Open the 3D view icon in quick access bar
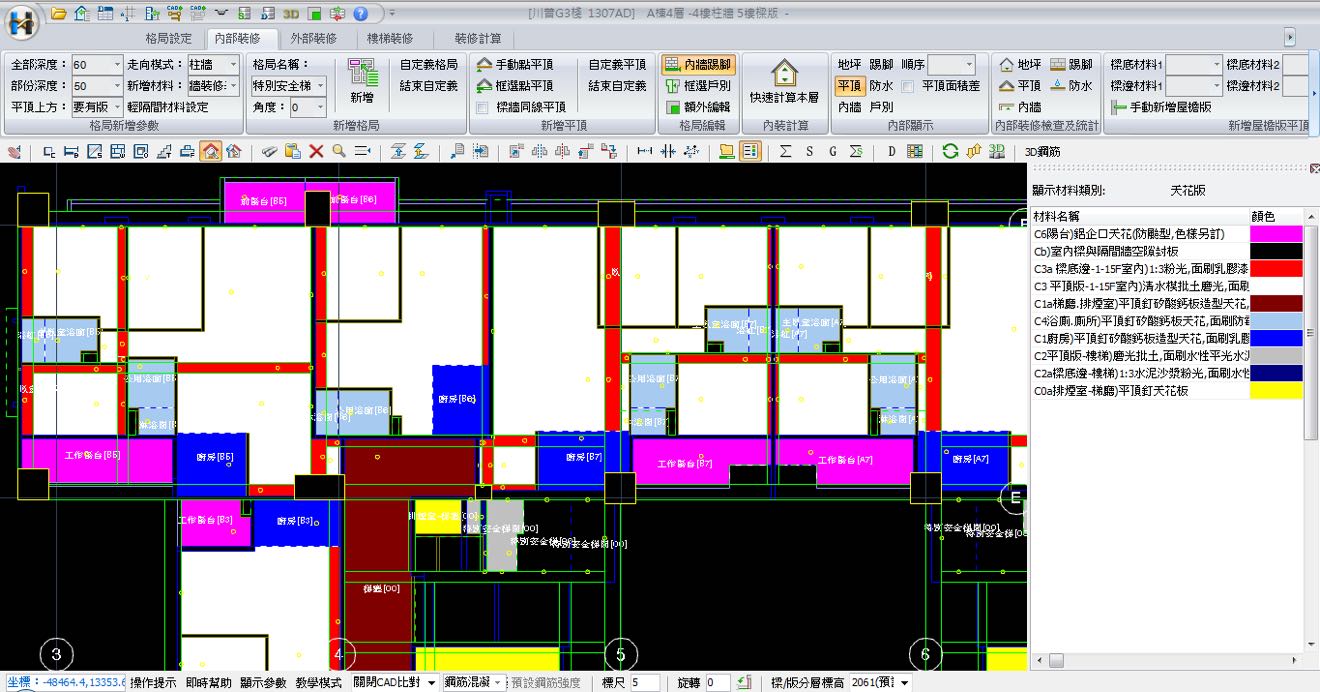This screenshot has width=1320, height=692. coord(291,14)
